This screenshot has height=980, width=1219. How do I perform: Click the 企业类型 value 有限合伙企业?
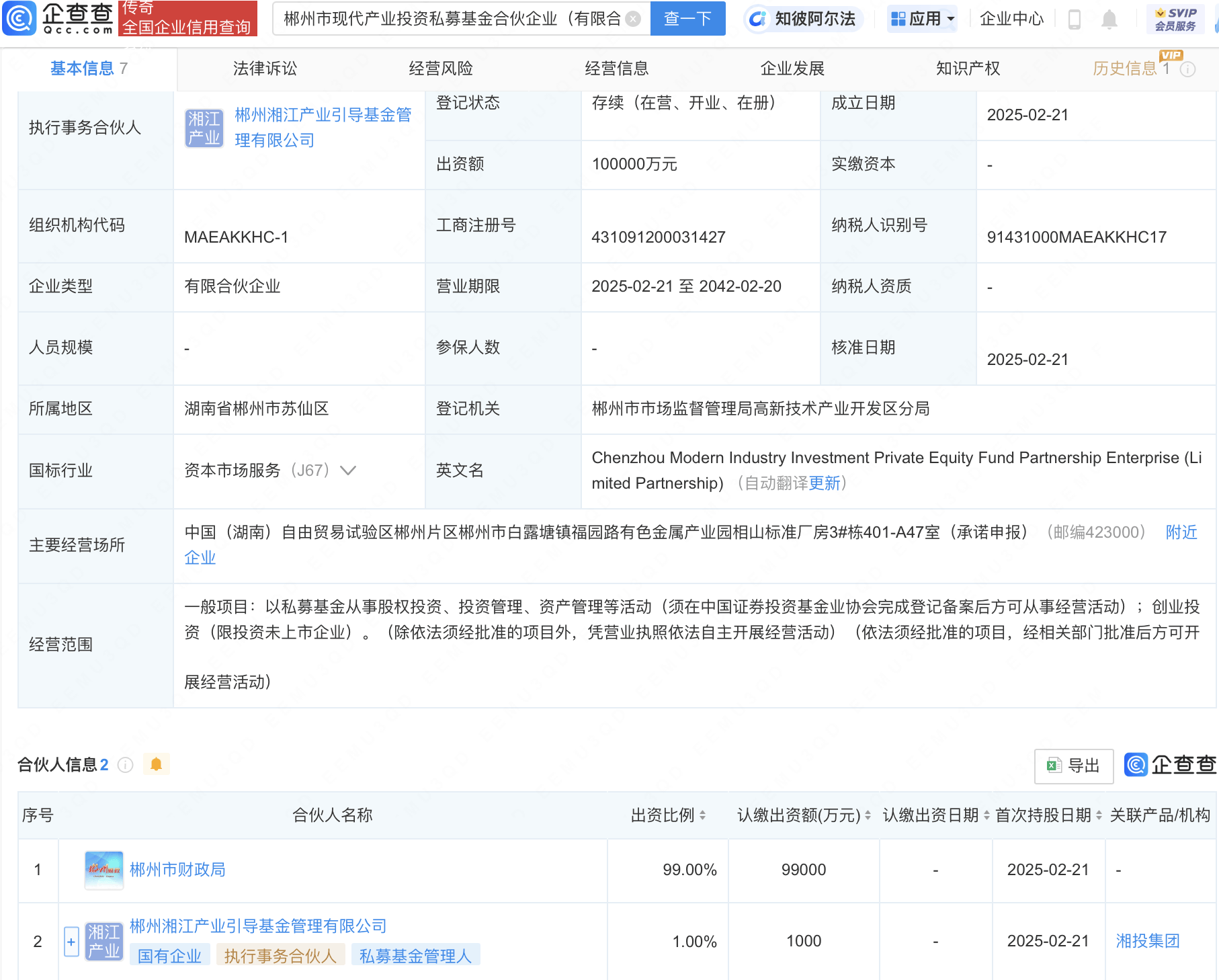[233, 286]
